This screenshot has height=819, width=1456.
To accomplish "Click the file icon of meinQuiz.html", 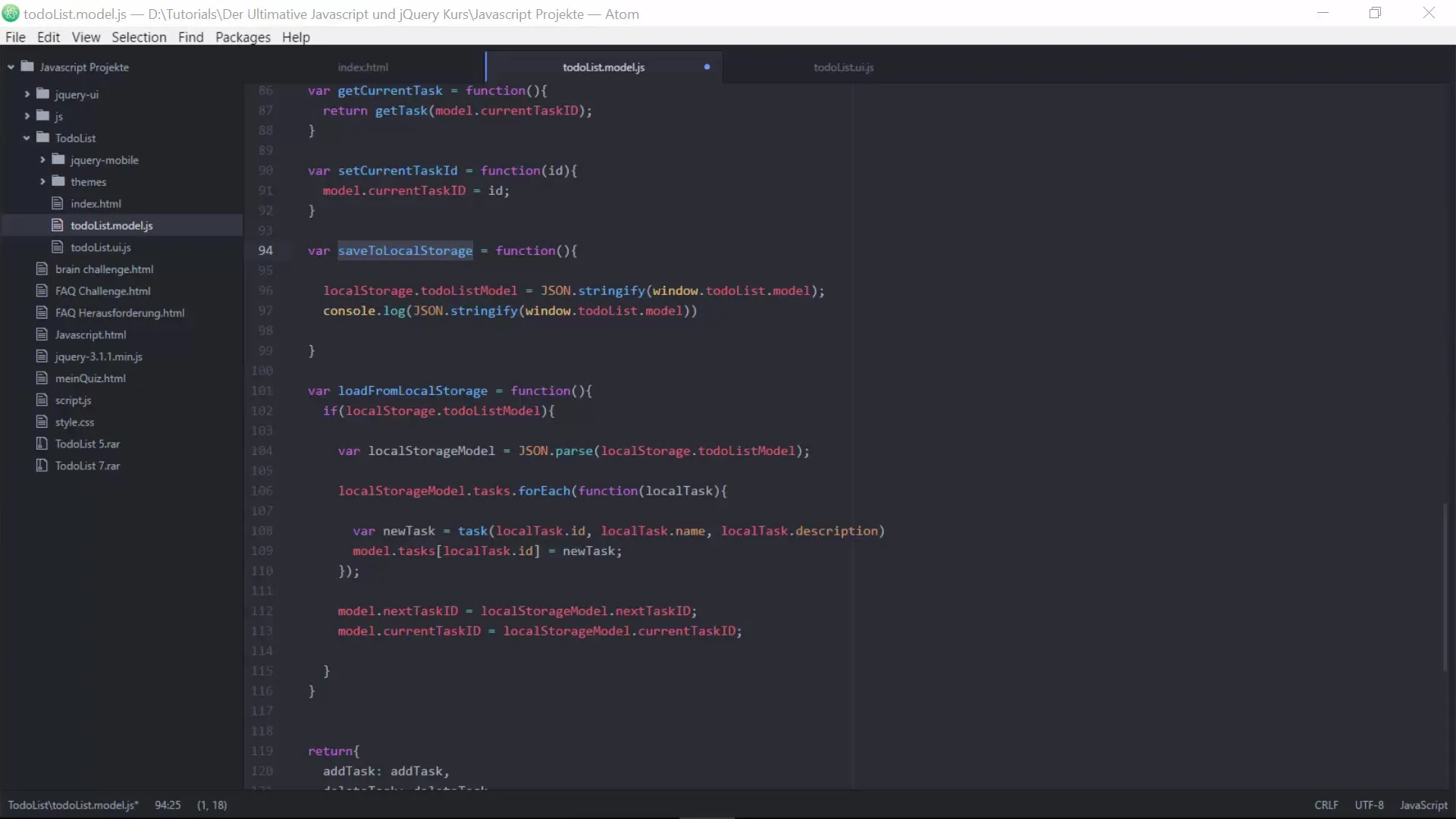I will (x=42, y=378).
